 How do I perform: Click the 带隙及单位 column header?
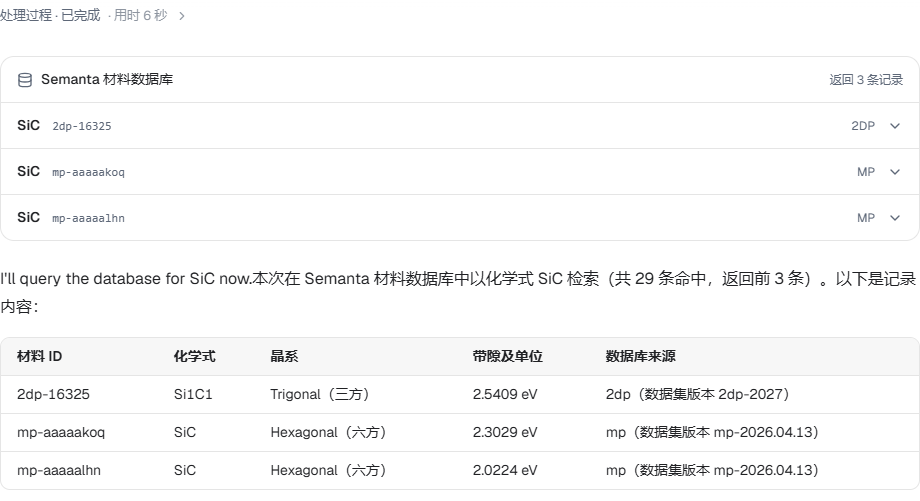(508, 356)
